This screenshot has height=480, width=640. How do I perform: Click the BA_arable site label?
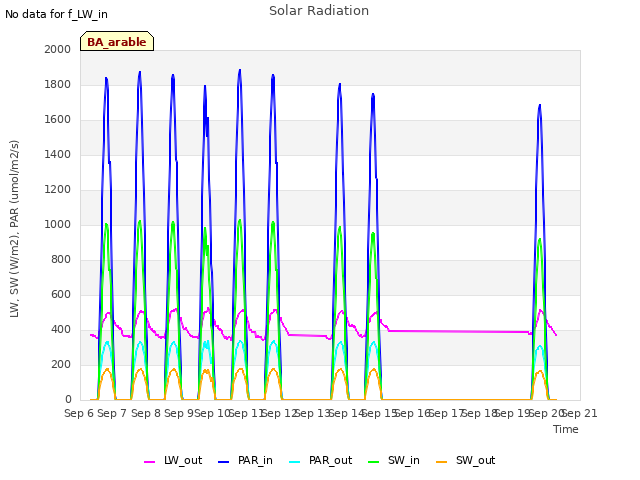(x=117, y=42)
